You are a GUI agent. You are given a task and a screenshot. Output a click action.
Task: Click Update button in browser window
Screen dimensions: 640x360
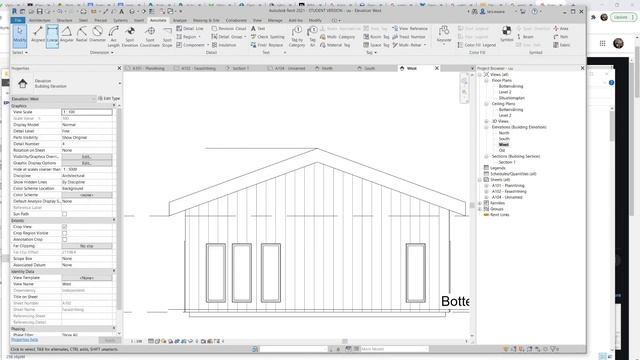[x=624, y=17]
